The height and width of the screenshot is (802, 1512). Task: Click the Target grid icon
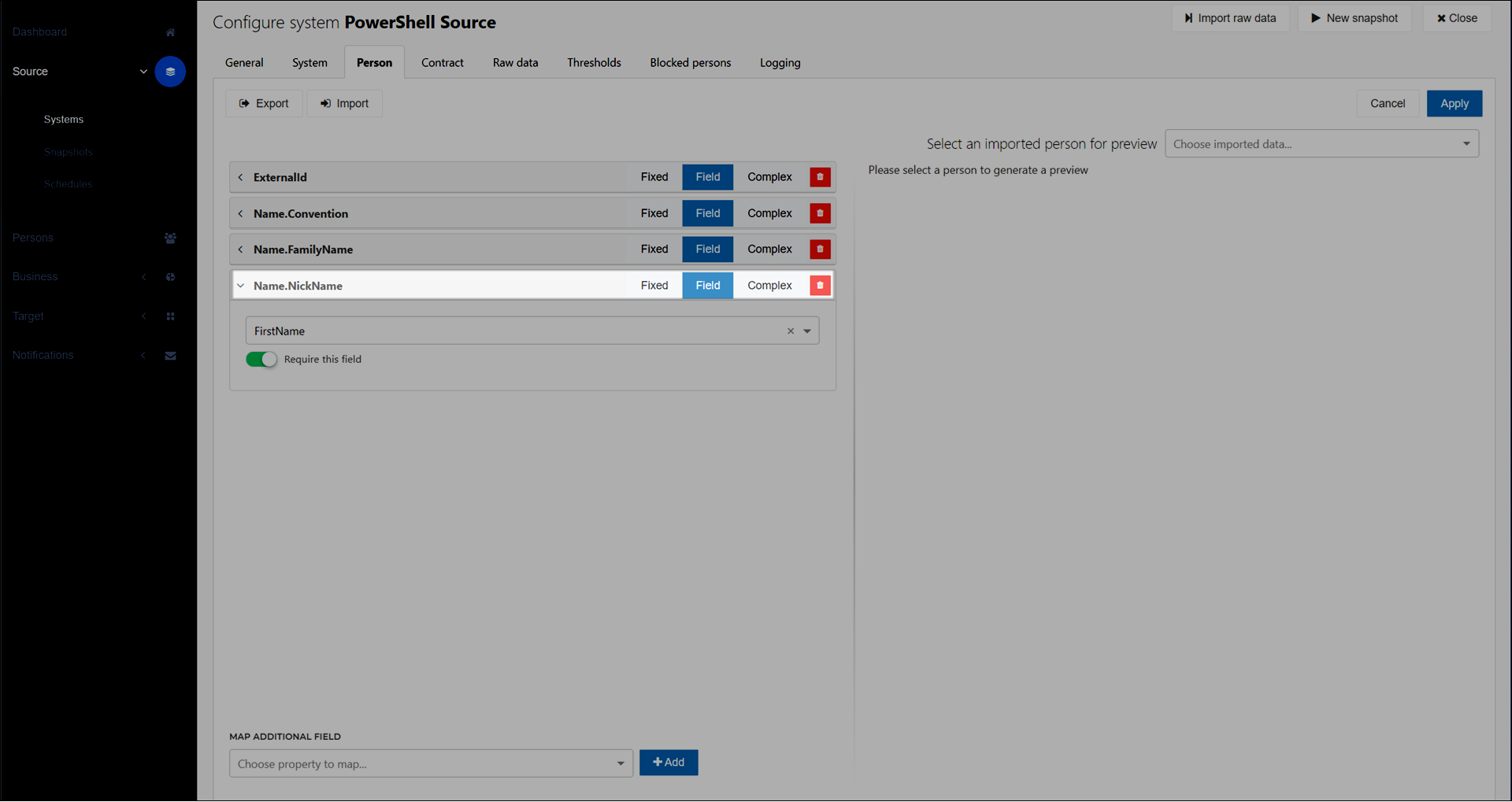coord(170,316)
